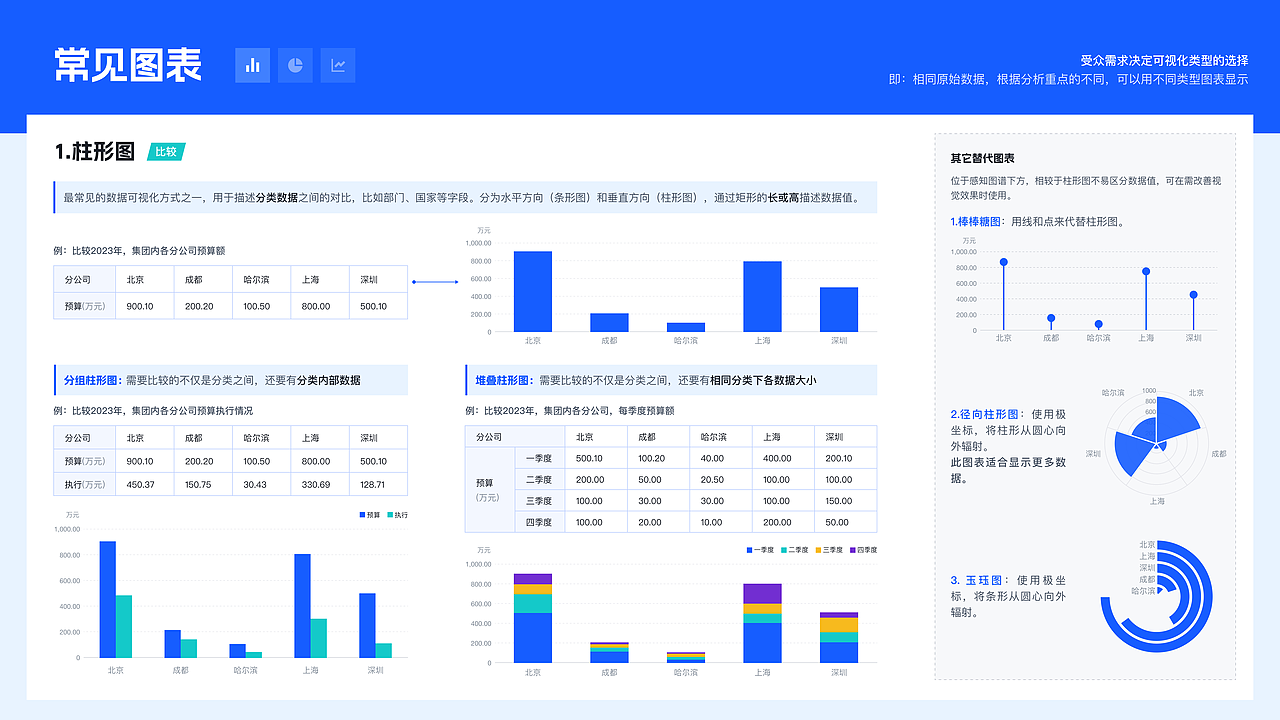Click the 受众需求决定可视化类型的选择 header text
1280x720 pixels.
[x=1164, y=60]
